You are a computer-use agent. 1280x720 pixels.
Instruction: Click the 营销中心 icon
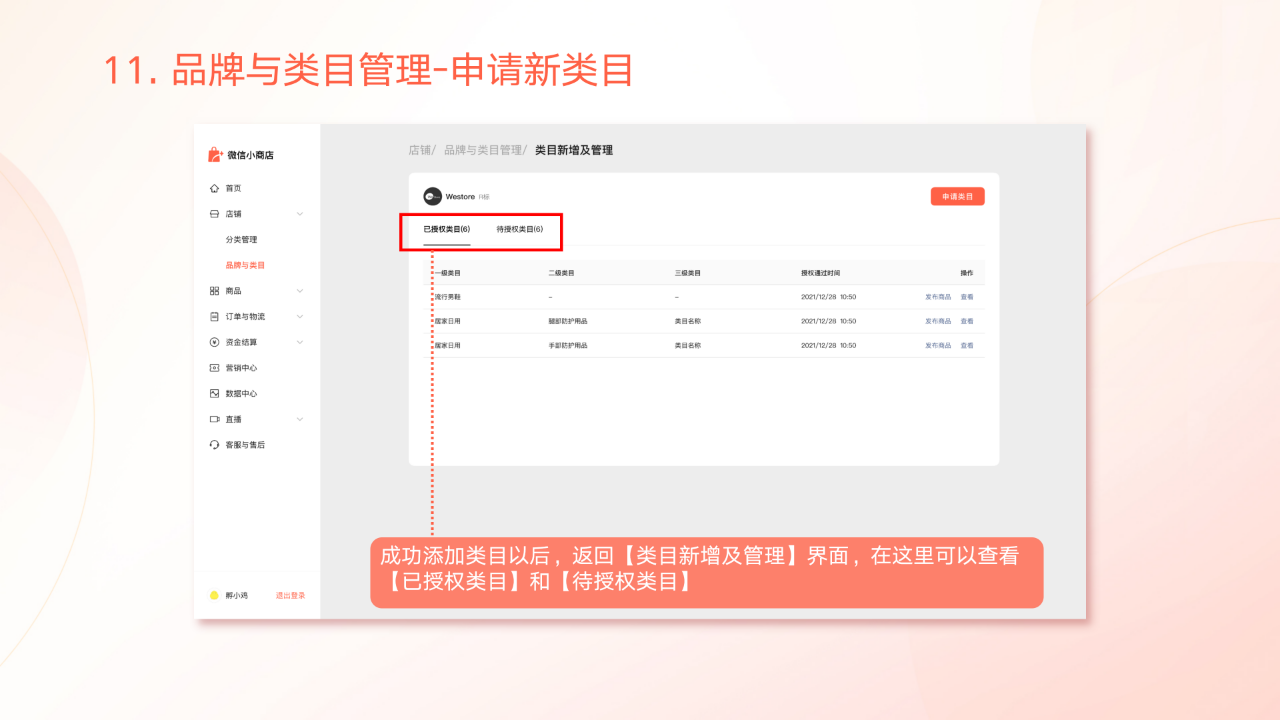[x=214, y=368]
